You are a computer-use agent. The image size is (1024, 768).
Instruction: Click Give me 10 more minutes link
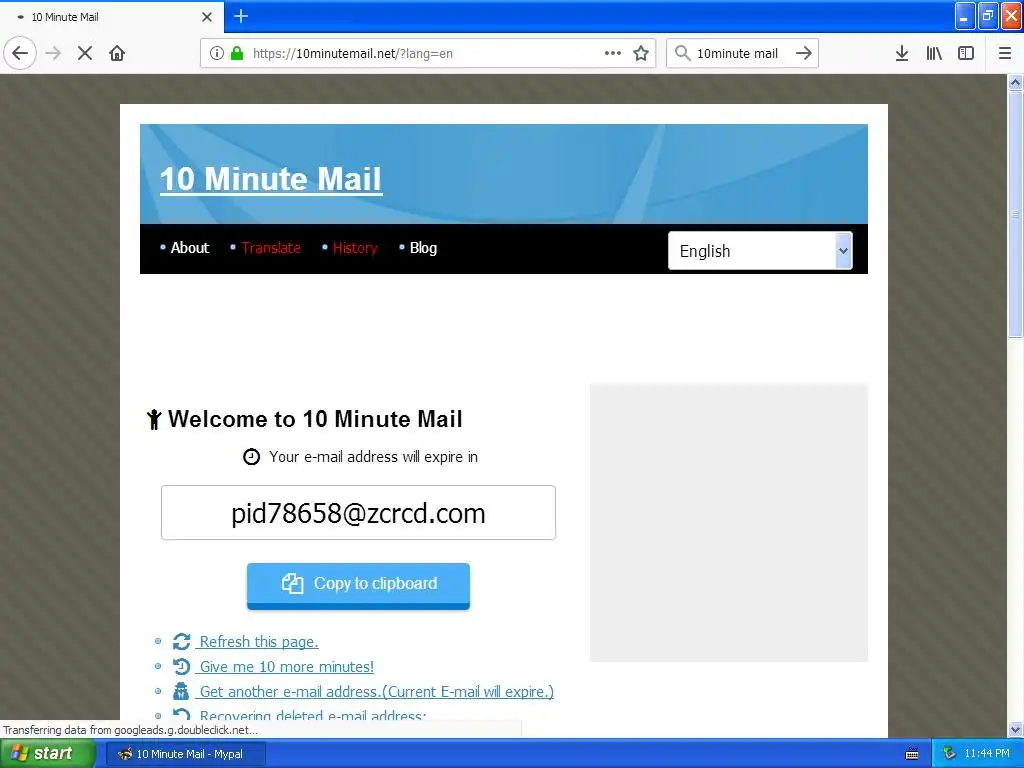tap(287, 667)
